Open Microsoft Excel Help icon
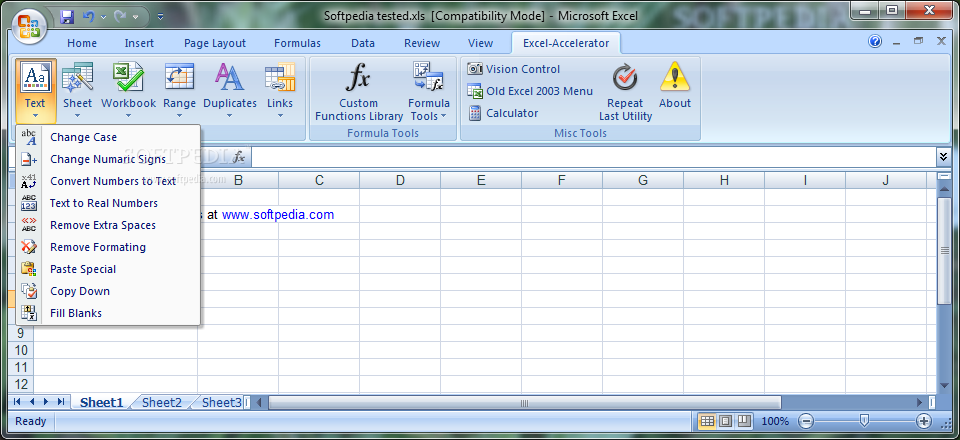960x440 pixels. [x=875, y=42]
